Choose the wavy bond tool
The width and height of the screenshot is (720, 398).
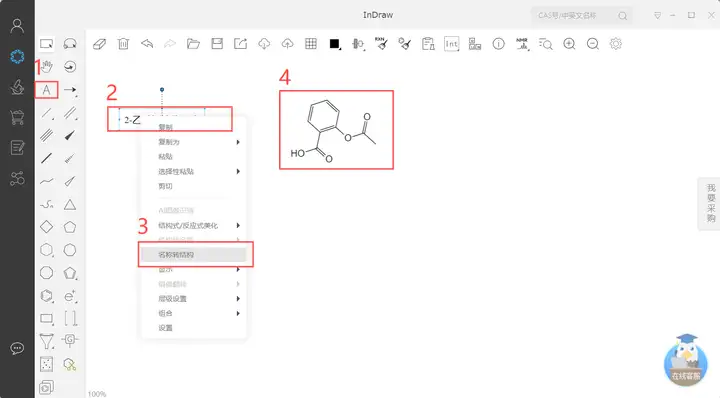(x=46, y=181)
